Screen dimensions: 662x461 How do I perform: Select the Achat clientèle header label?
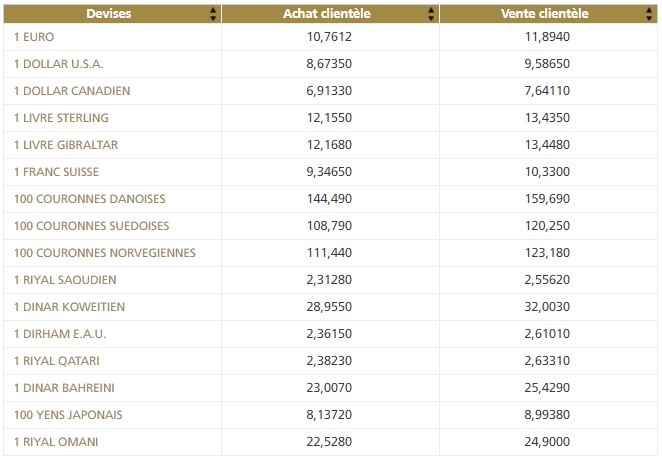[329, 14]
